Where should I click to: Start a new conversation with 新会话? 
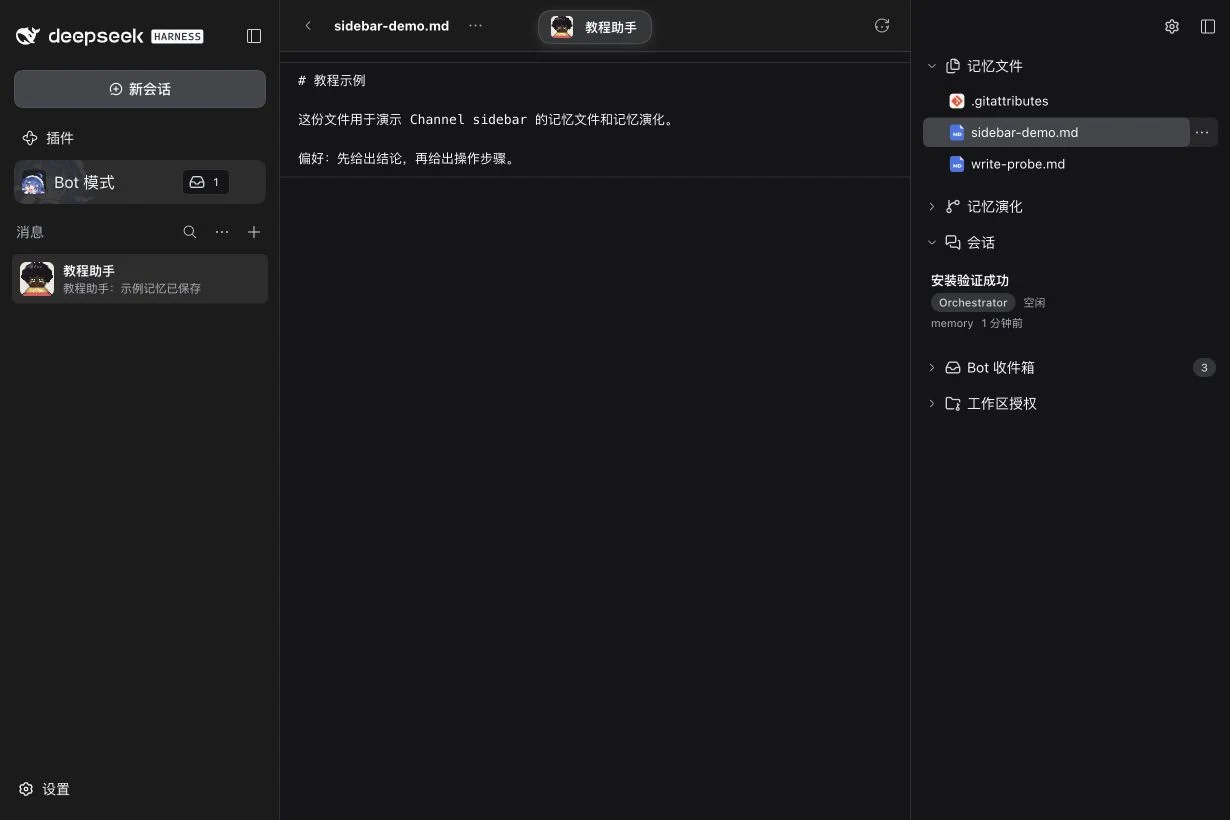coord(140,89)
